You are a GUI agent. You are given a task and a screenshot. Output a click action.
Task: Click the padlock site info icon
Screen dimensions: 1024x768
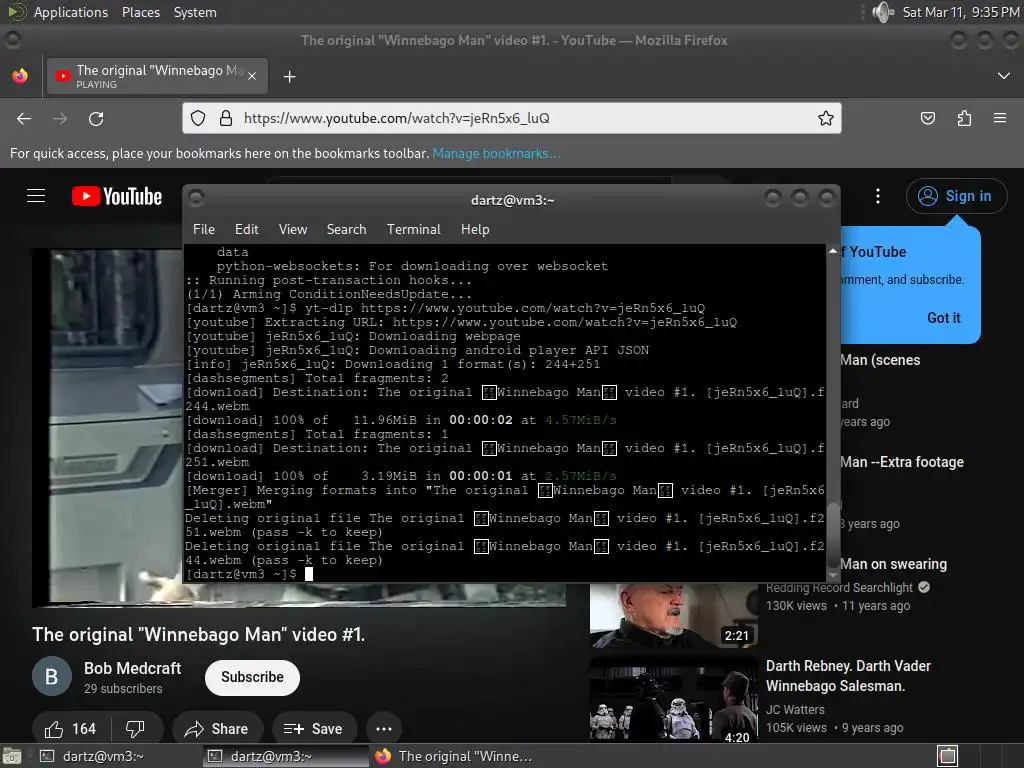[226, 118]
